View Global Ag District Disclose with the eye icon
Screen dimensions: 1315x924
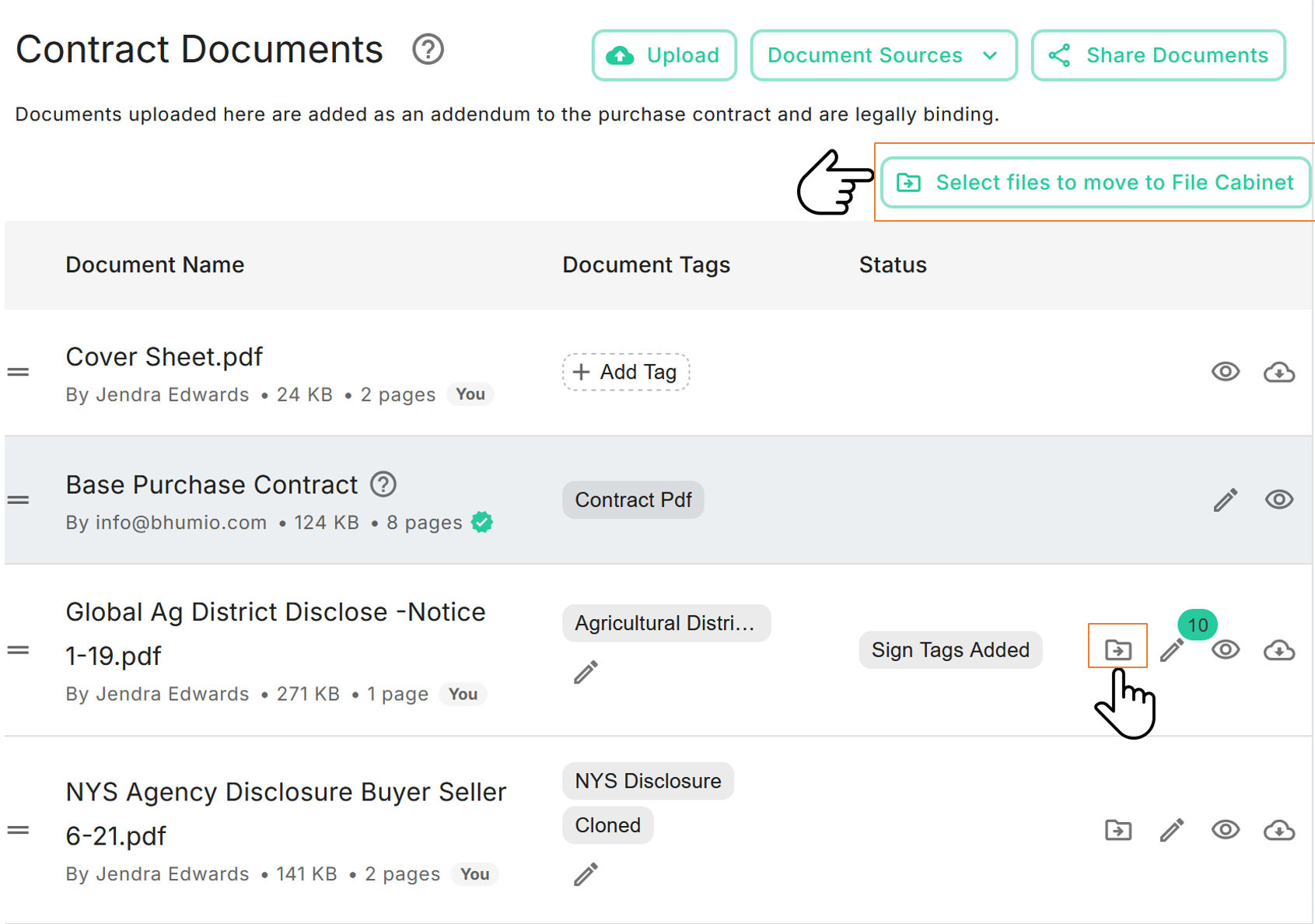(1226, 649)
